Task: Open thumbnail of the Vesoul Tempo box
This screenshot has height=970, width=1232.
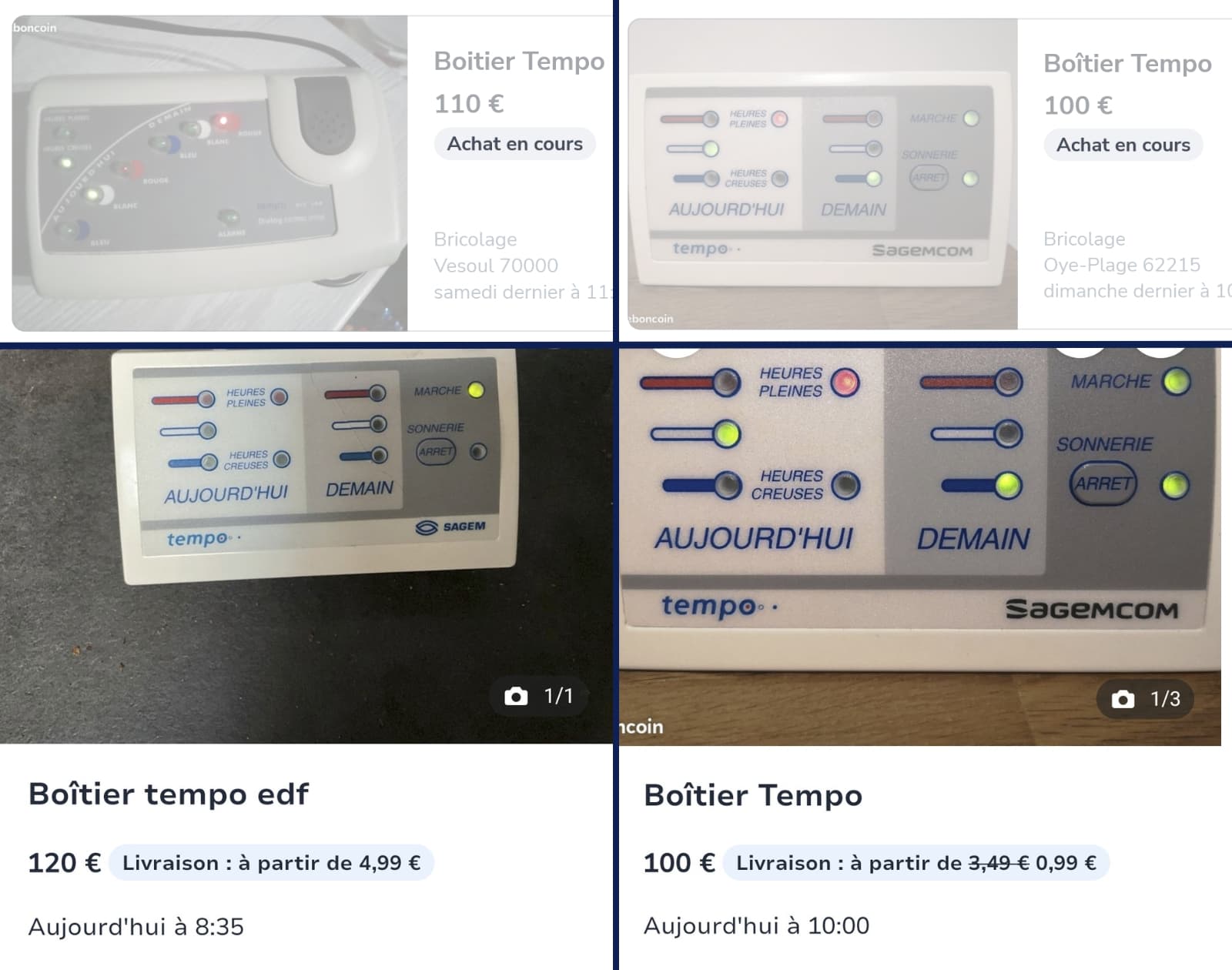Action: pos(209,173)
